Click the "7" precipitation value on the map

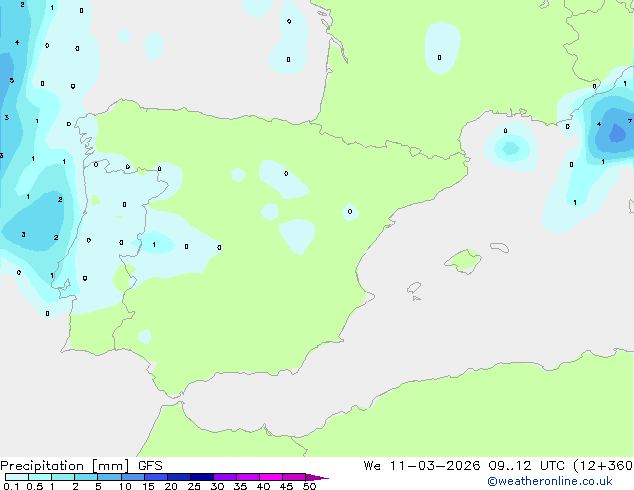click(630, 121)
